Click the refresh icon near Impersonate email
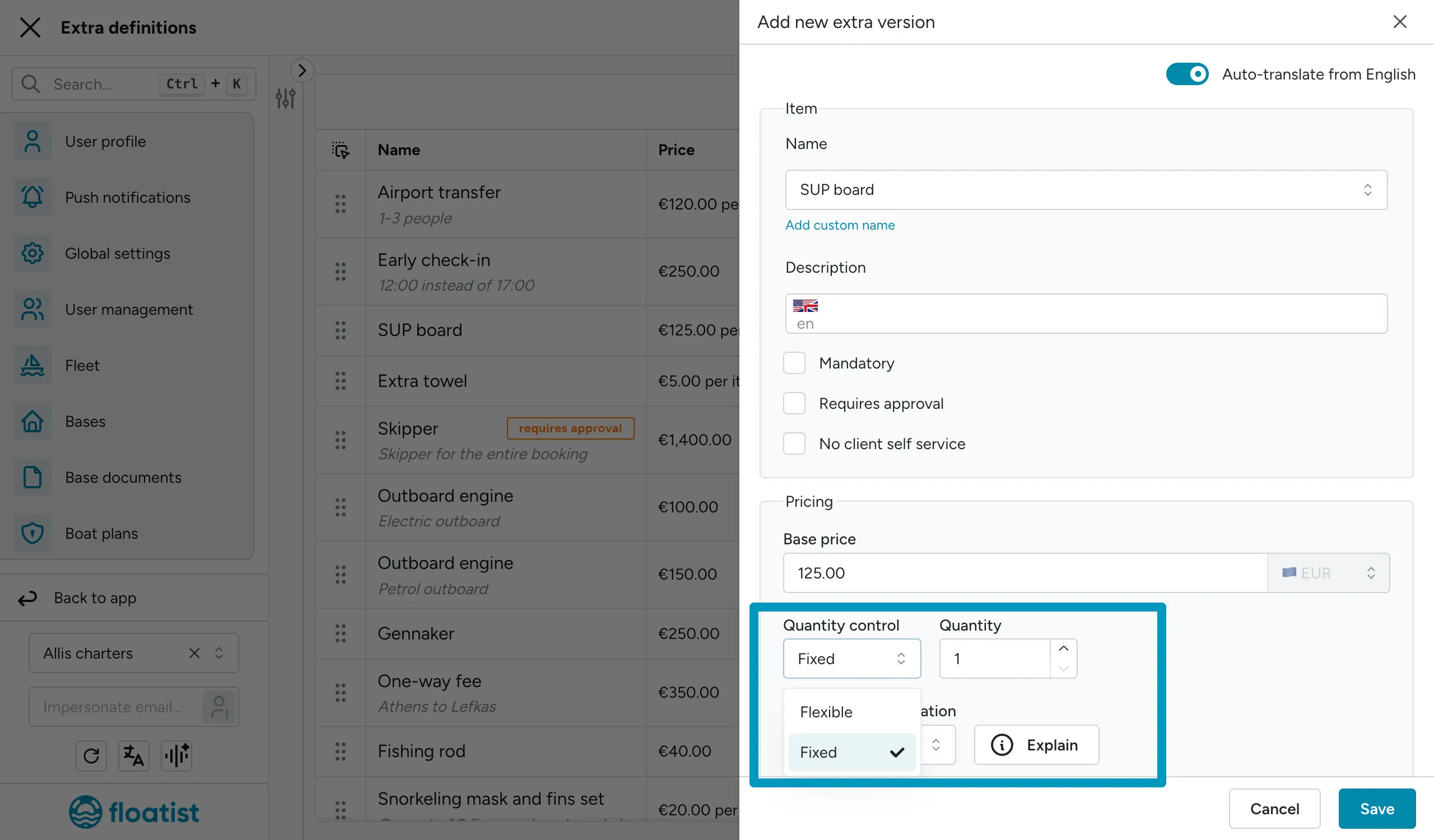 tap(91, 756)
